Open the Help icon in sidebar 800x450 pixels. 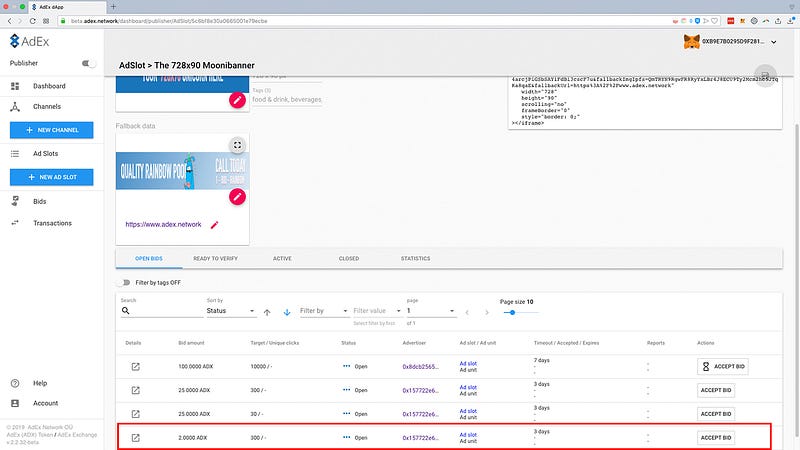point(15,383)
